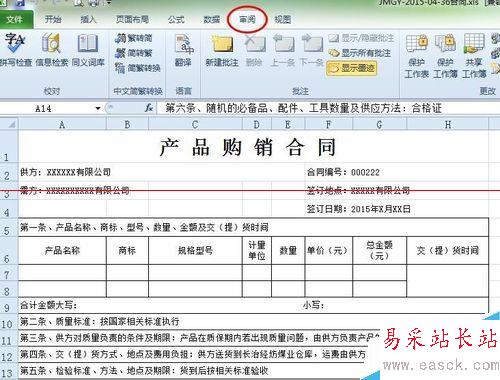The image size is (500, 380).
Task: Click the 数量 header cell
Action: (x=288, y=250)
